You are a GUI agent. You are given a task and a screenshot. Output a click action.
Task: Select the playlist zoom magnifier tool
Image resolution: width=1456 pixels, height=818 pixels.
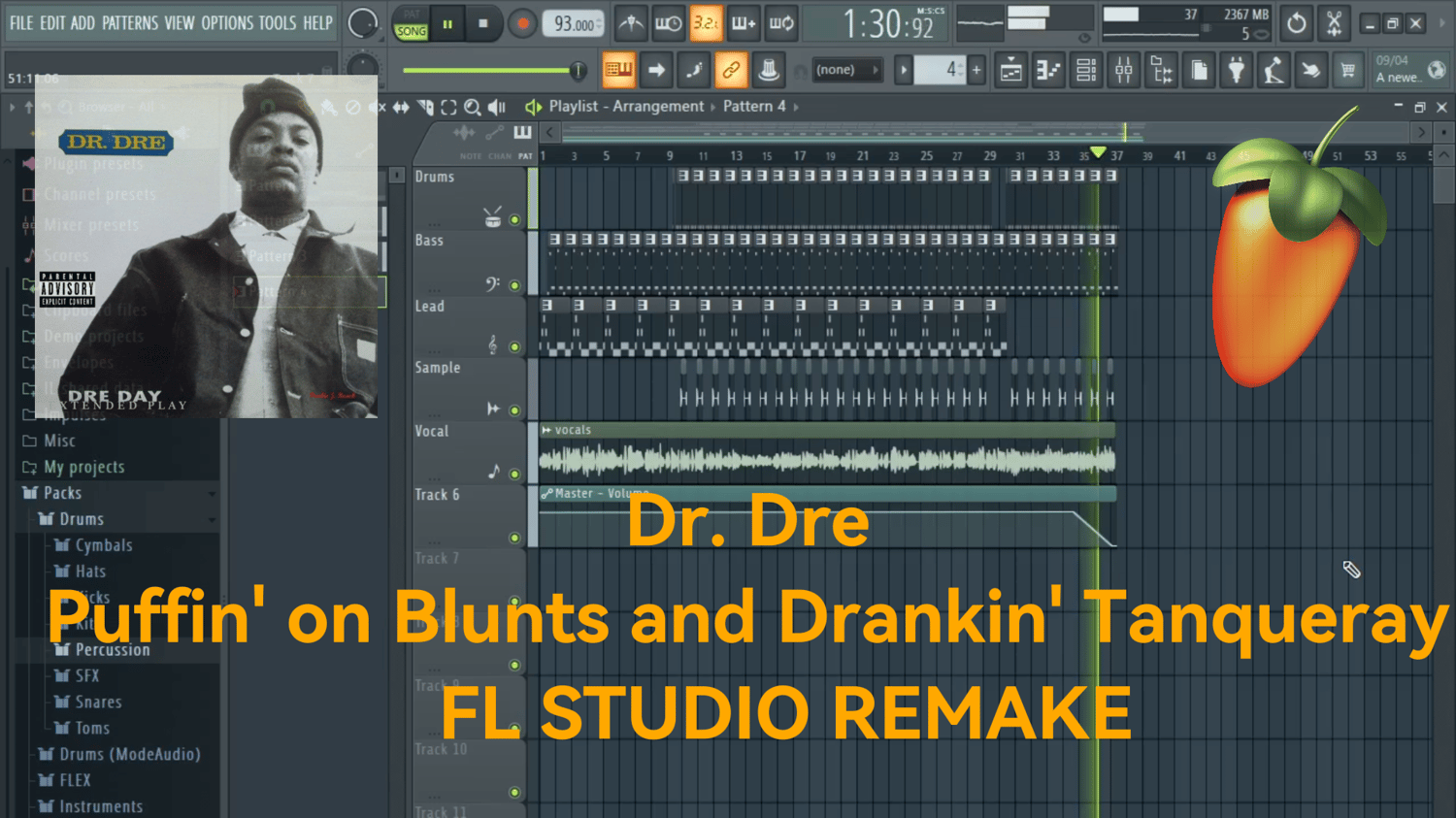click(x=473, y=107)
